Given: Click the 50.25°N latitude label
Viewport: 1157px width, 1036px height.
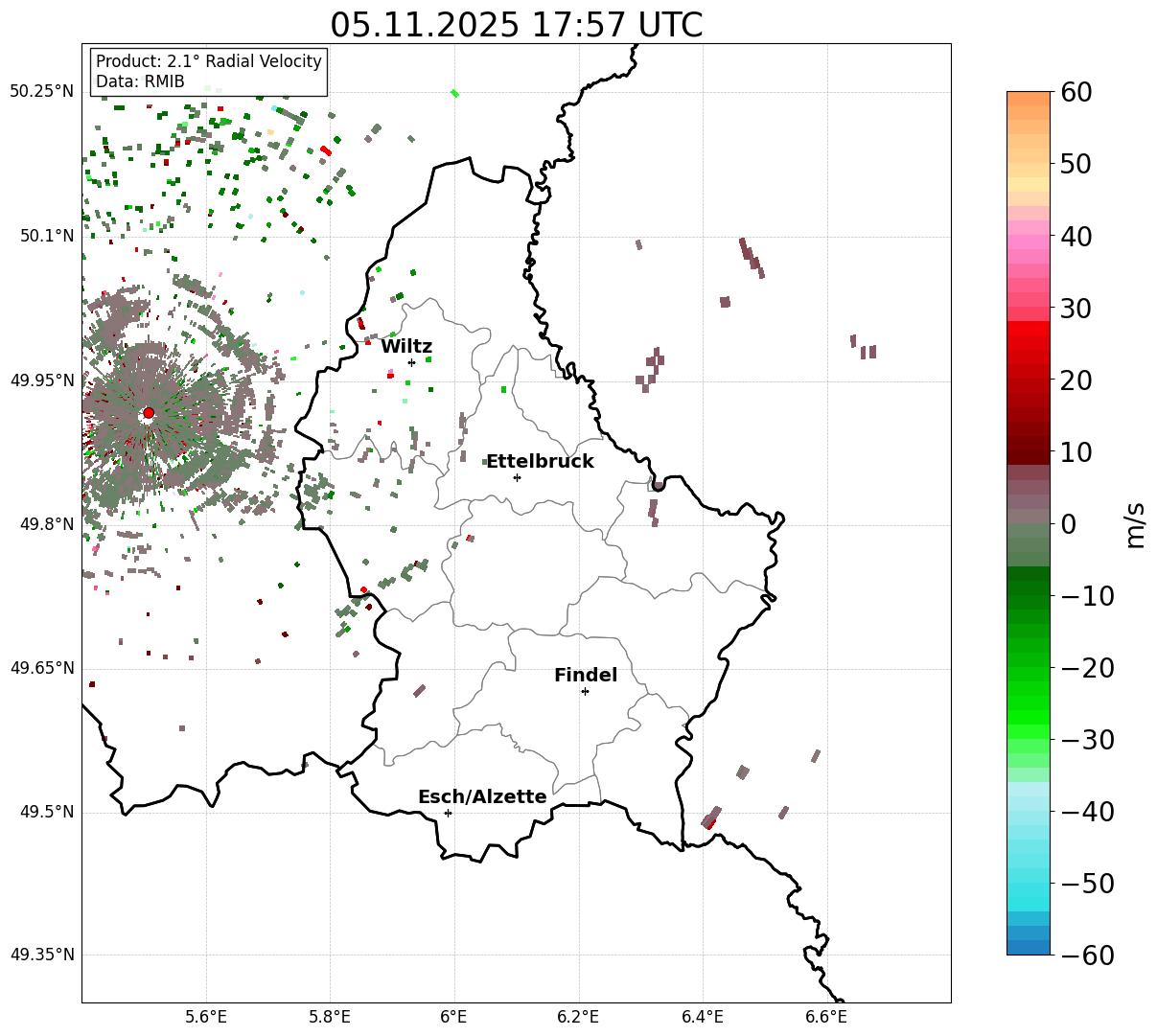Looking at the screenshot, I should (x=41, y=92).
